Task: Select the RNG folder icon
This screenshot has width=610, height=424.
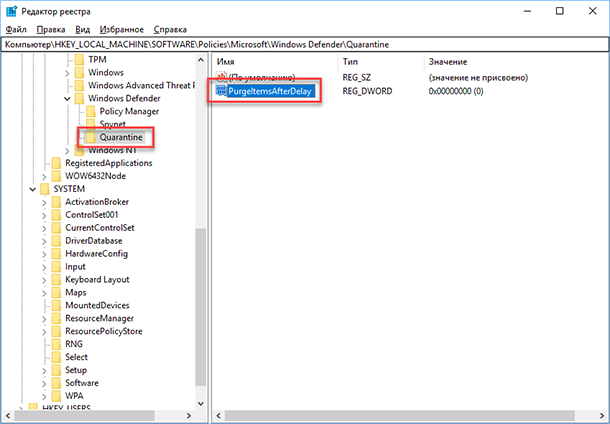Action: click(56, 344)
